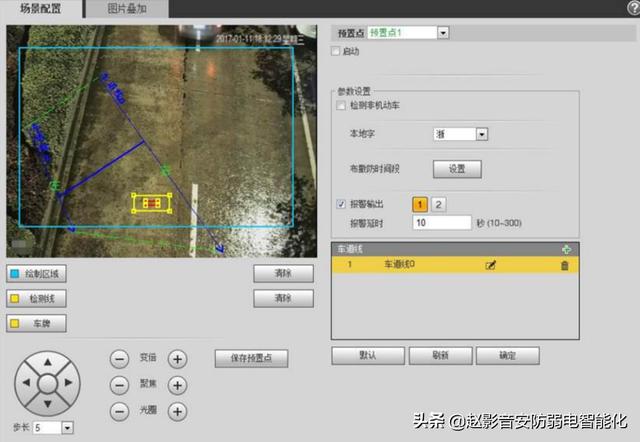Click the 设置 schedule button
This screenshot has height=442, width=640.
[457, 169]
